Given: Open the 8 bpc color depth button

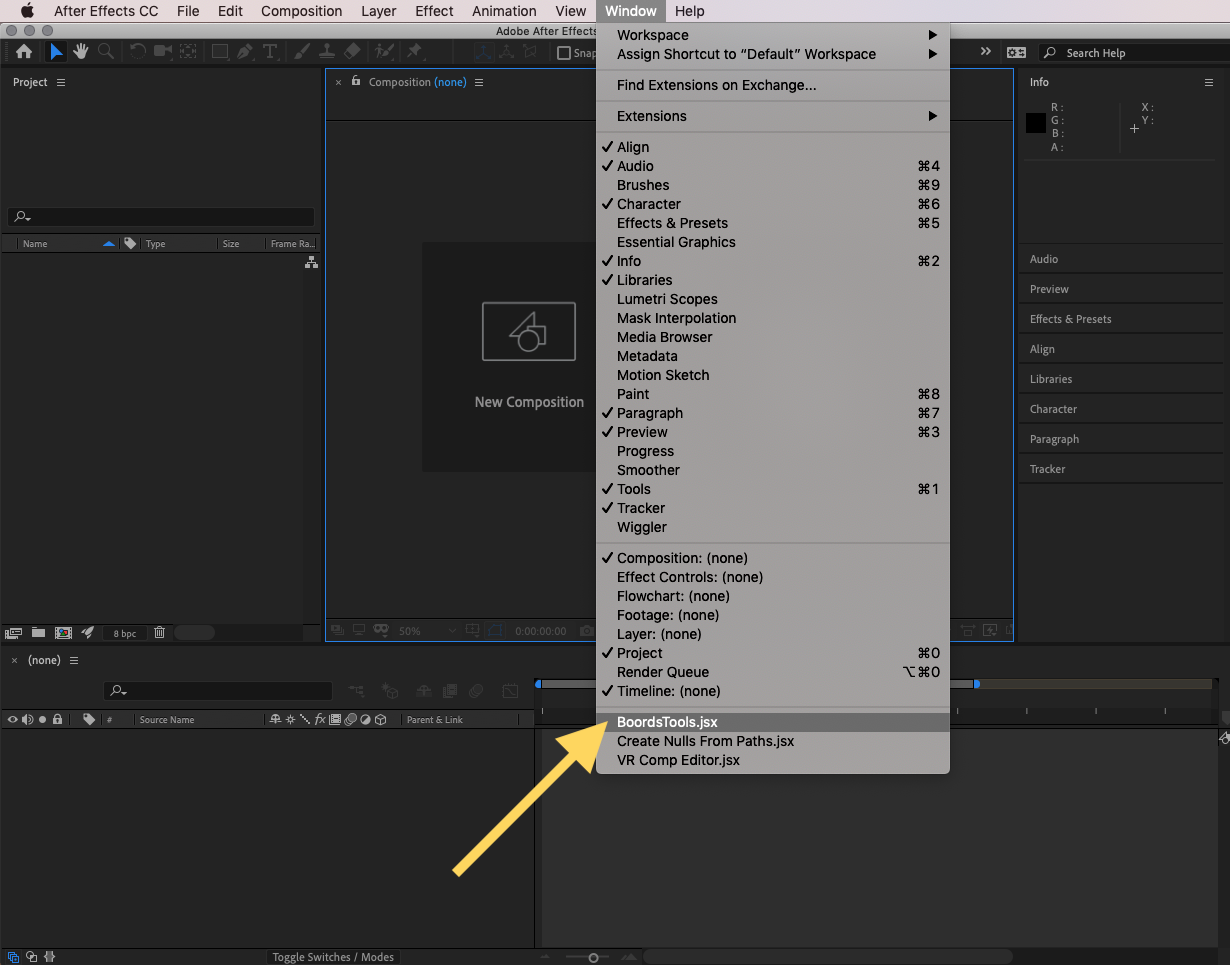Looking at the screenshot, I should (124, 633).
